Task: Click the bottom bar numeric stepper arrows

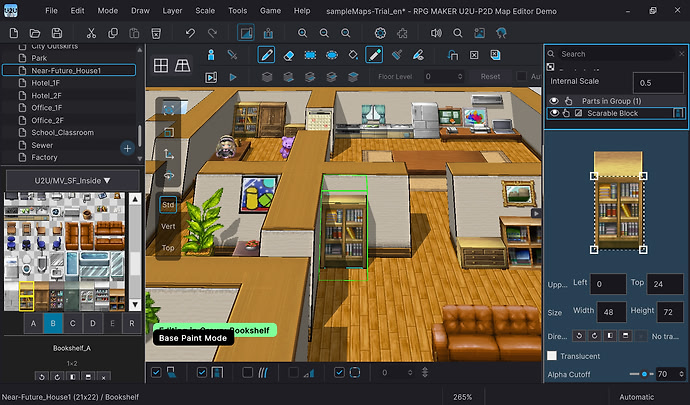Action: point(410,372)
